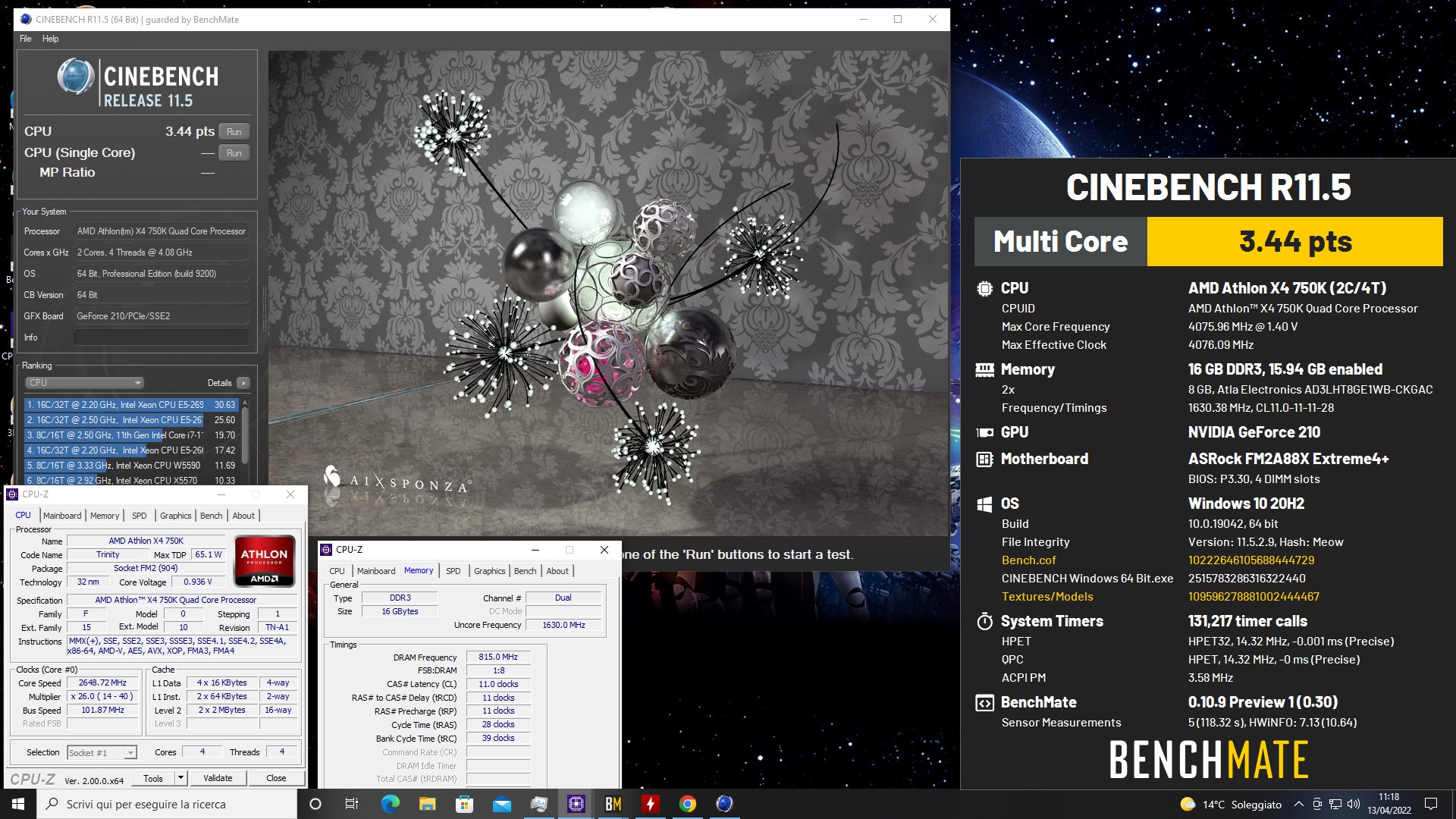
Task: Click the 3.44 pts Multi Core score
Action: 1294,242
